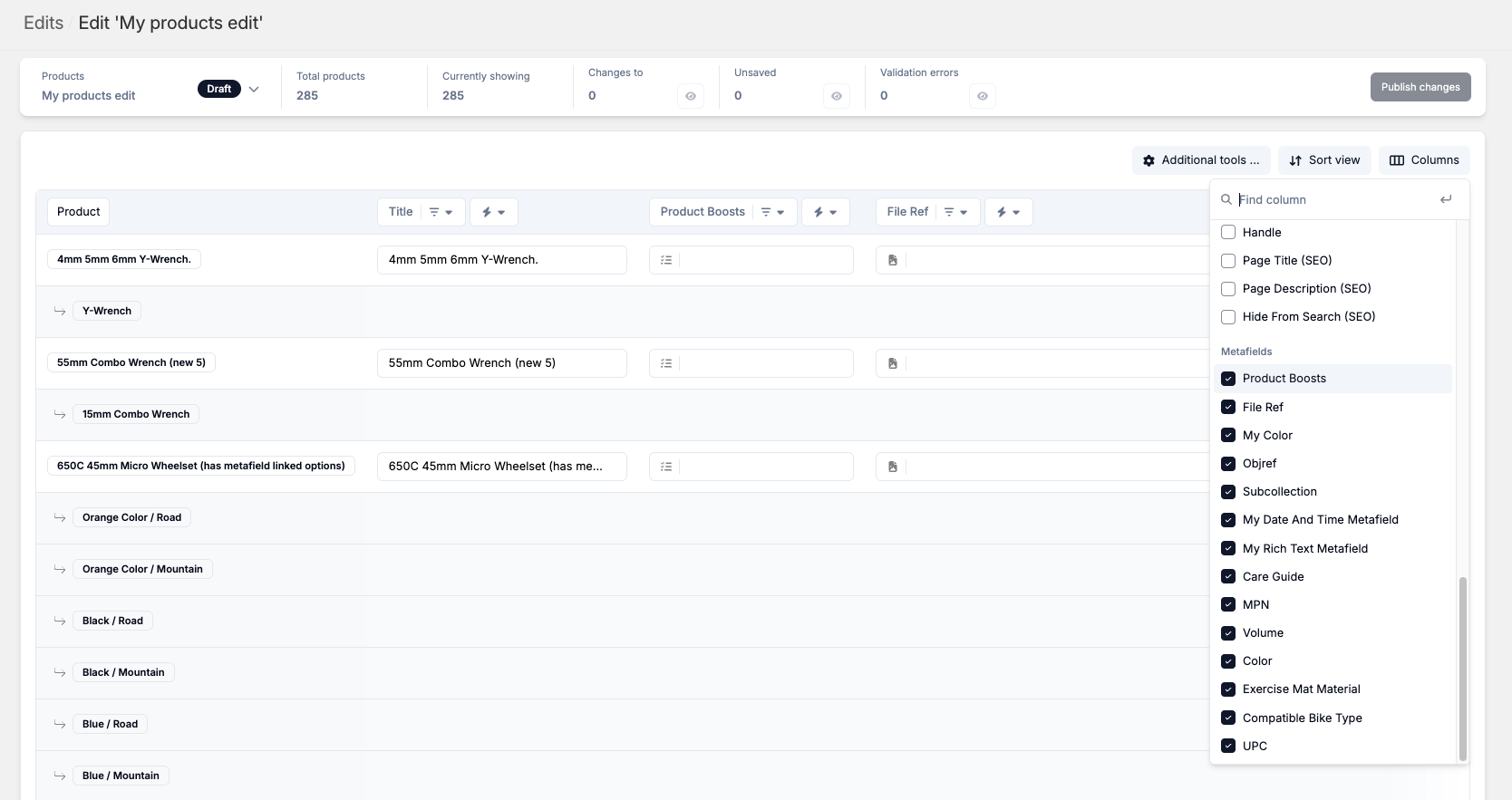
Task: Click the enter arrow icon in Find column box
Action: 1446,199
